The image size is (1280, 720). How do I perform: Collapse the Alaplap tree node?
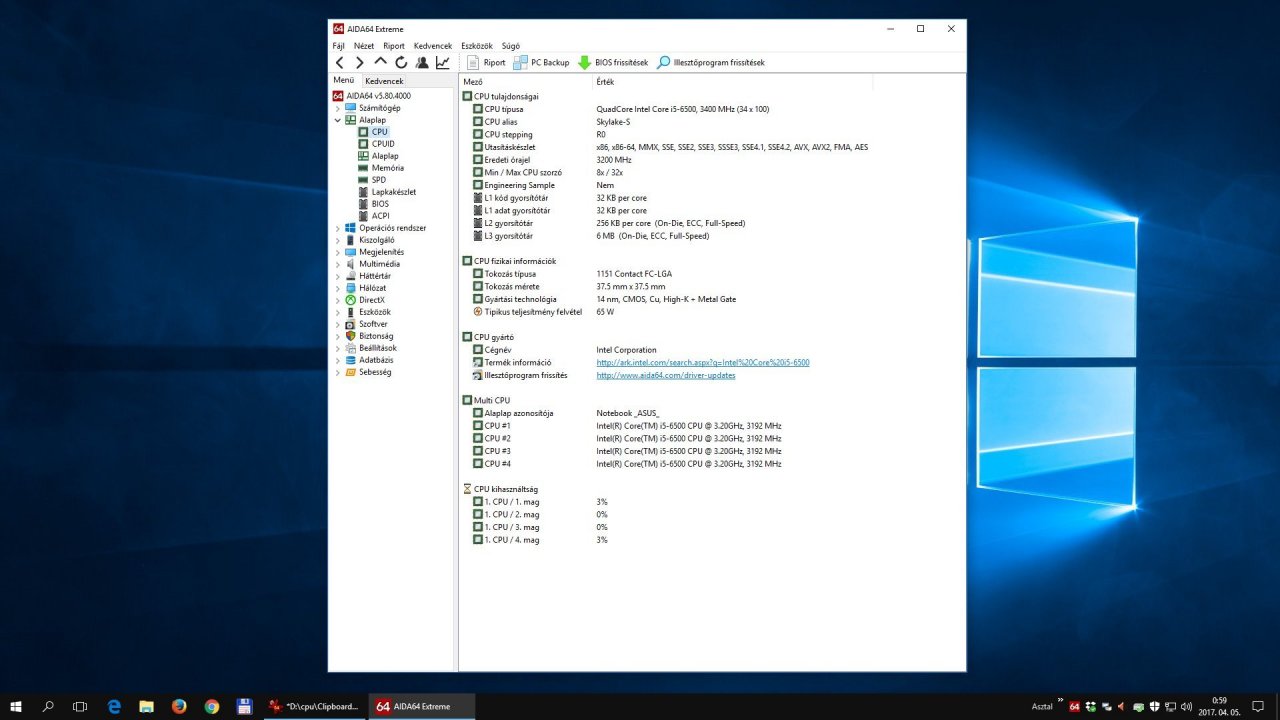coord(337,120)
